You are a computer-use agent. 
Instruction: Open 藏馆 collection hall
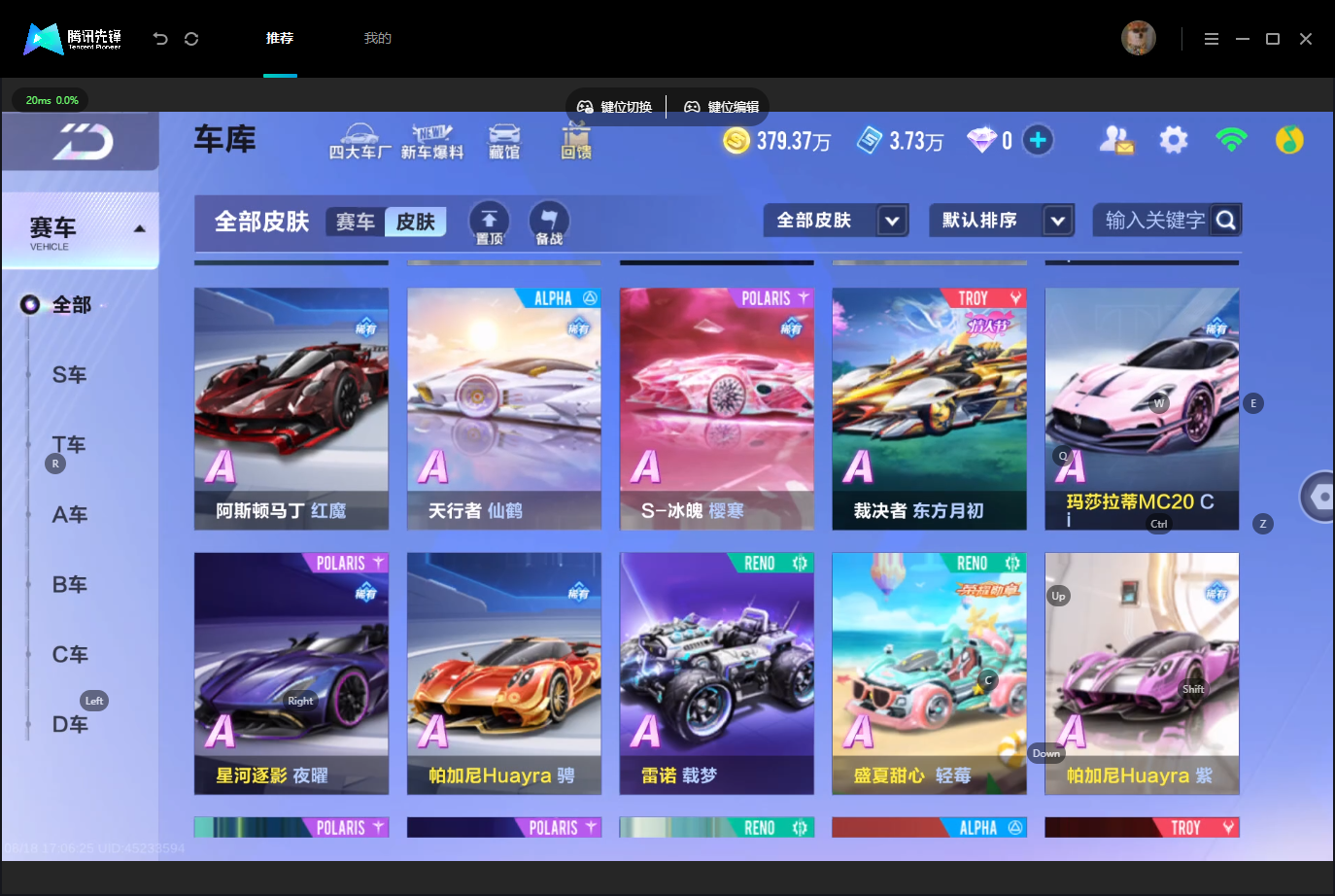[x=504, y=142]
